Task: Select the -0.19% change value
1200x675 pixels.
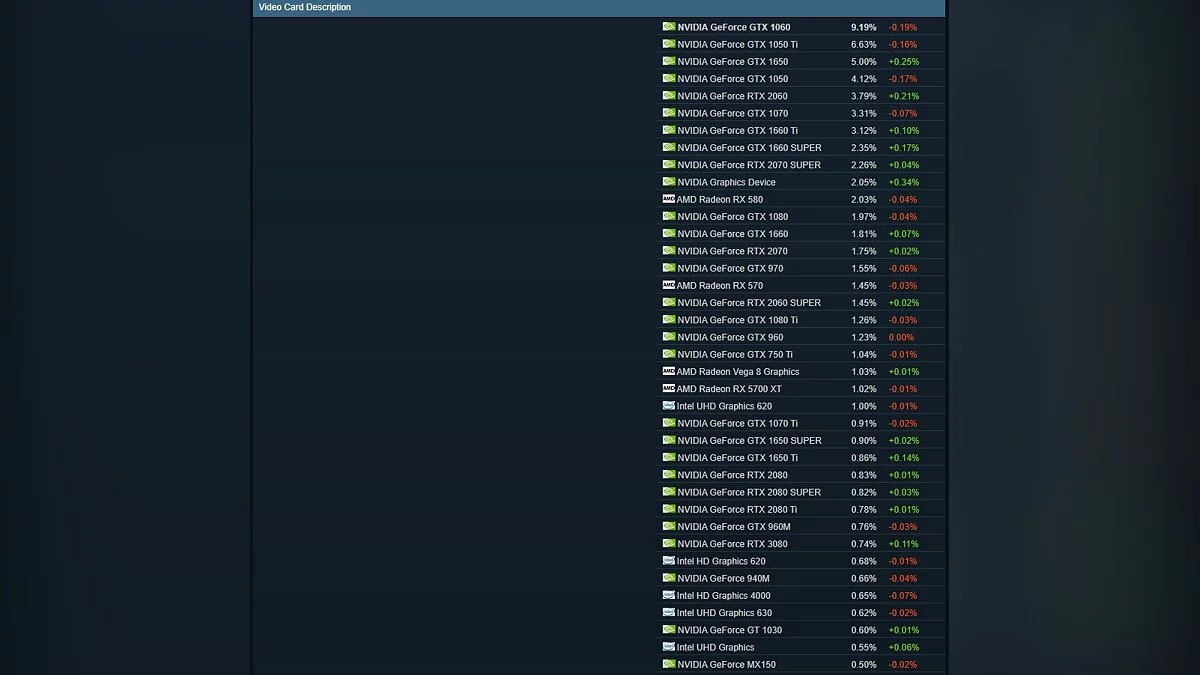Action: (903, 27)
